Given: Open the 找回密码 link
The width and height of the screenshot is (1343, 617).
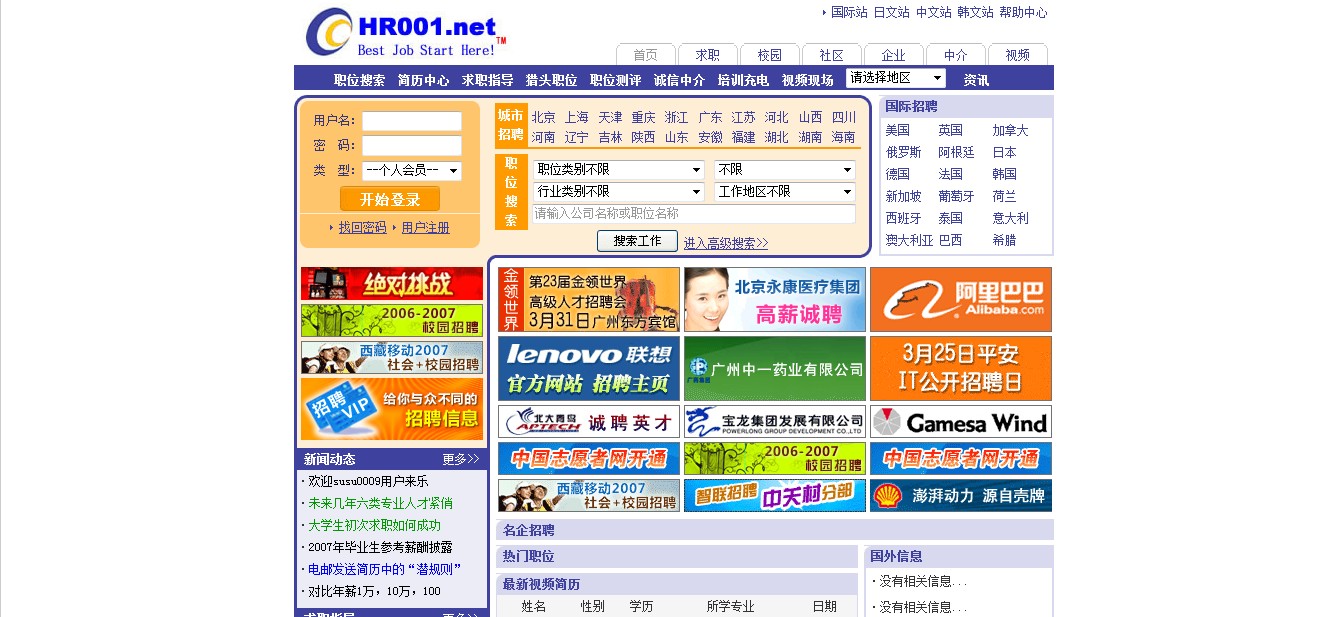Looking at the screenshot, I should (362, 228).
